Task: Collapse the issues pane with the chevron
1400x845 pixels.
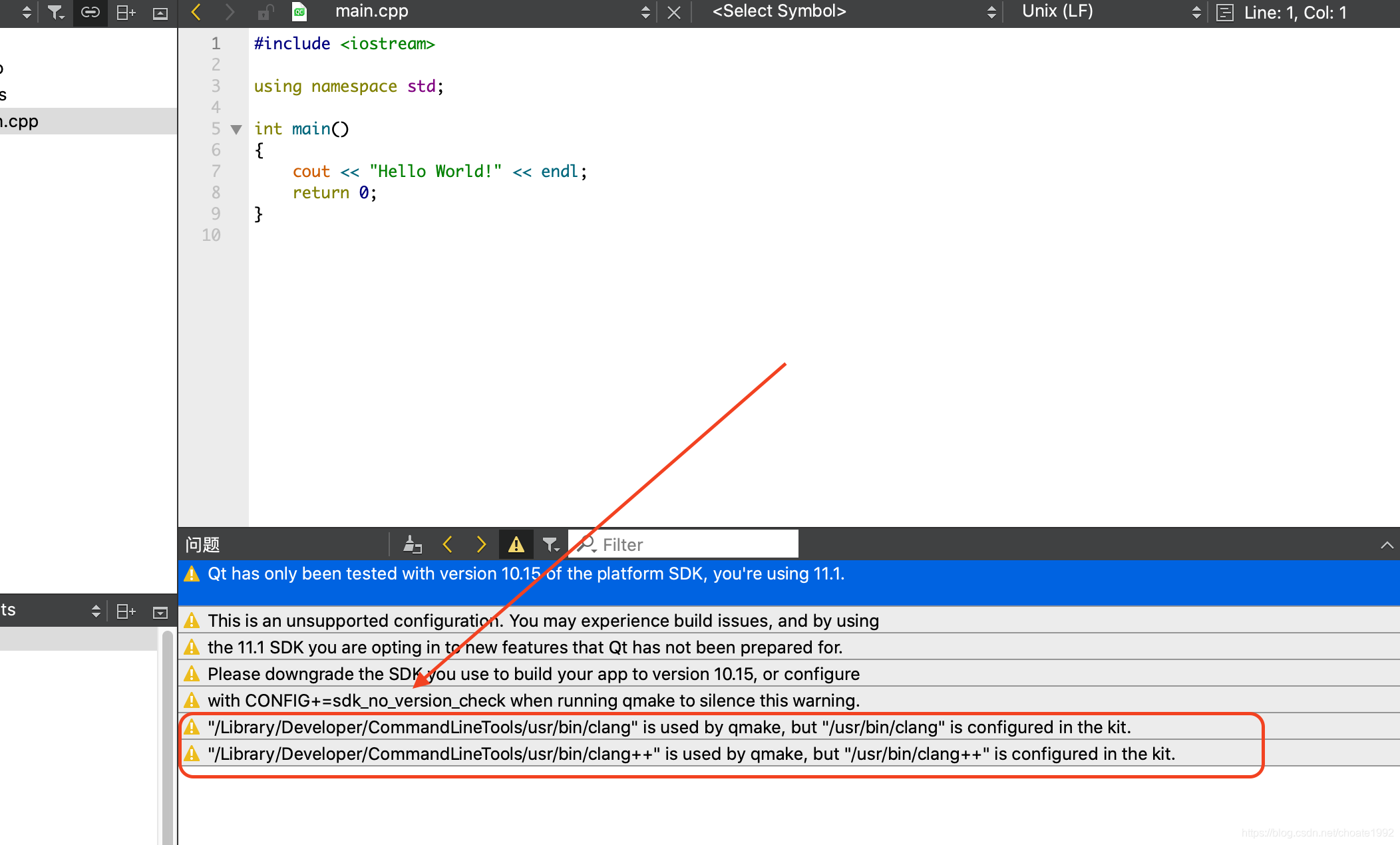Action: (x=1386, y=545)
